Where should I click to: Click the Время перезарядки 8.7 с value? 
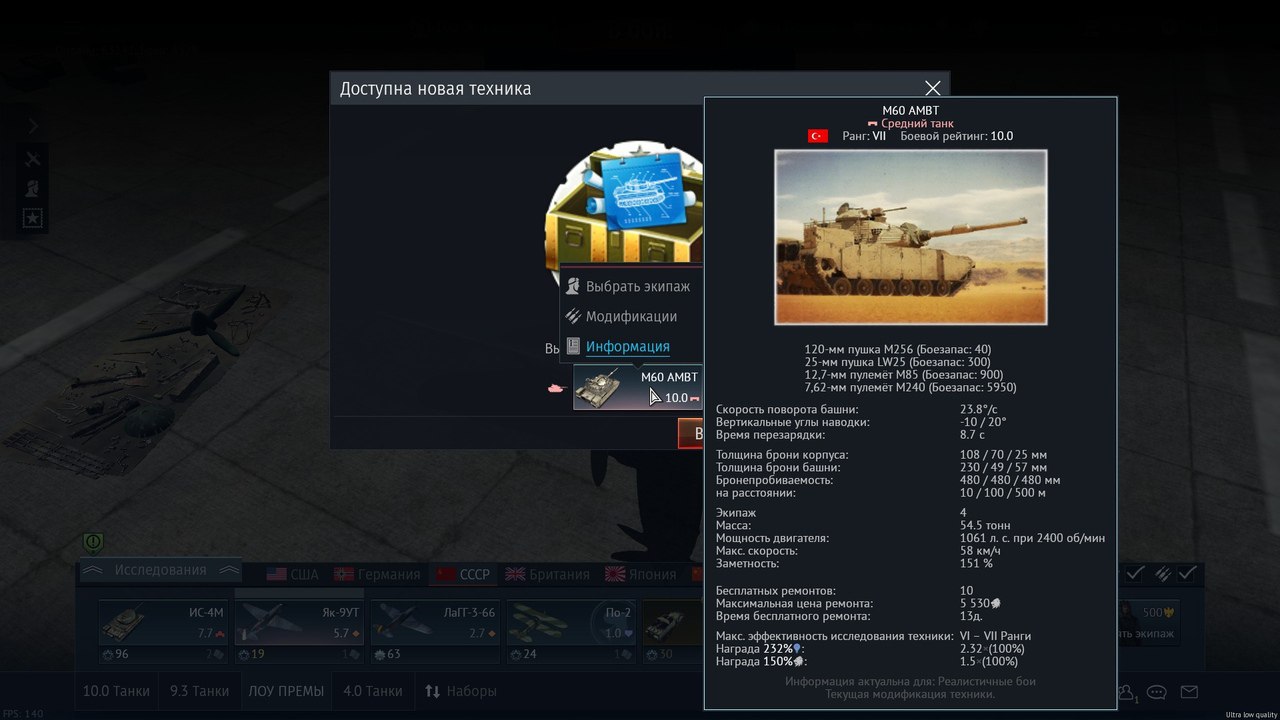pyautogui.click(x=970, y=435)
